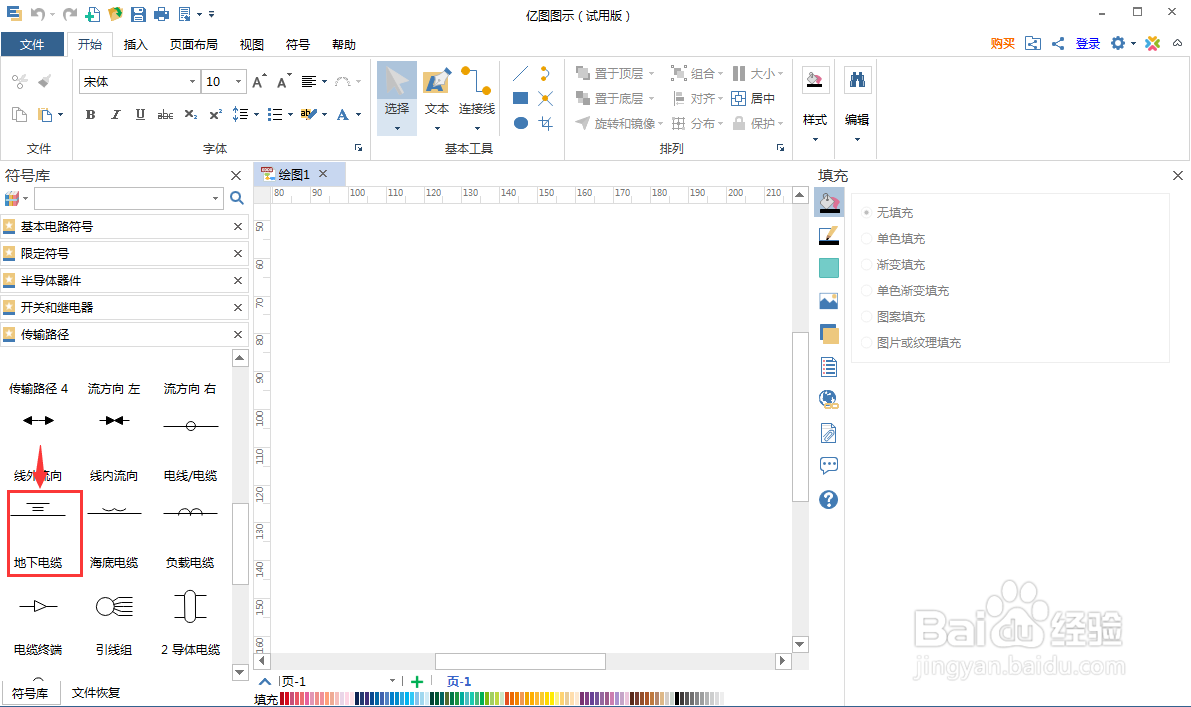Click the Buy (购买) link
This screenshot has width=1191, height=707.
tap(1003, 43)
